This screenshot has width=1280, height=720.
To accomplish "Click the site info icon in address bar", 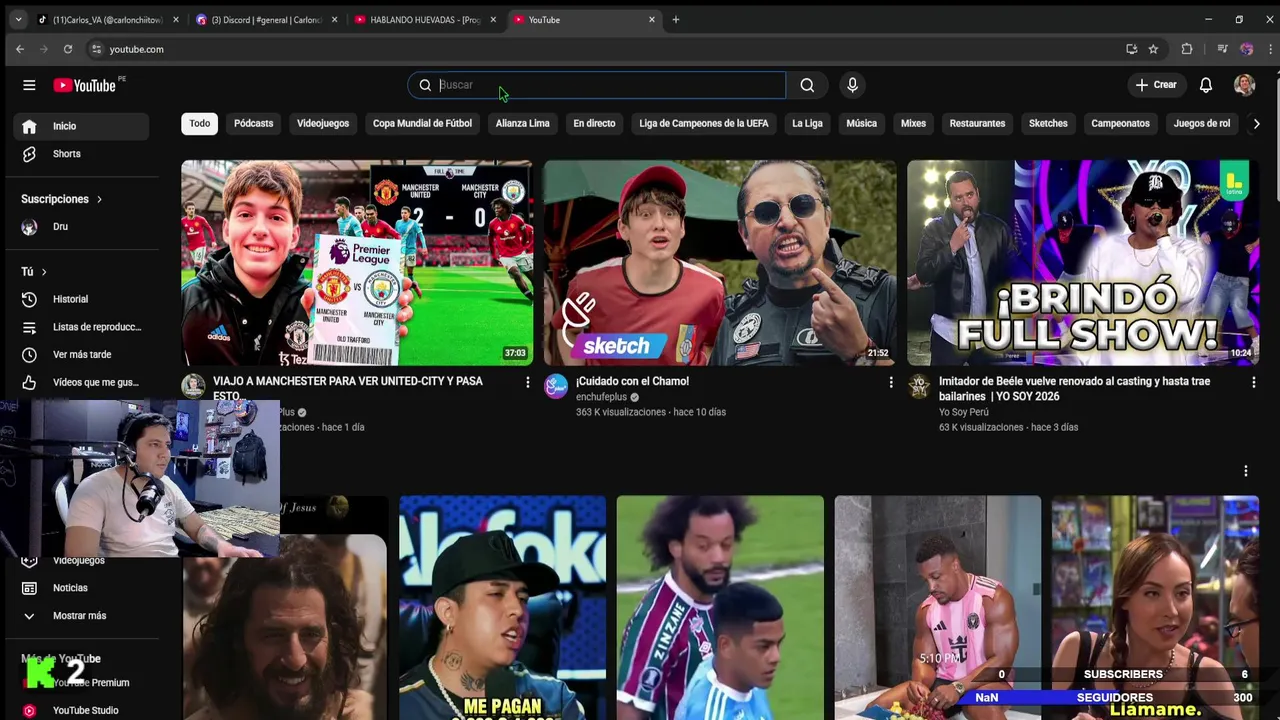I will point(97,49).
